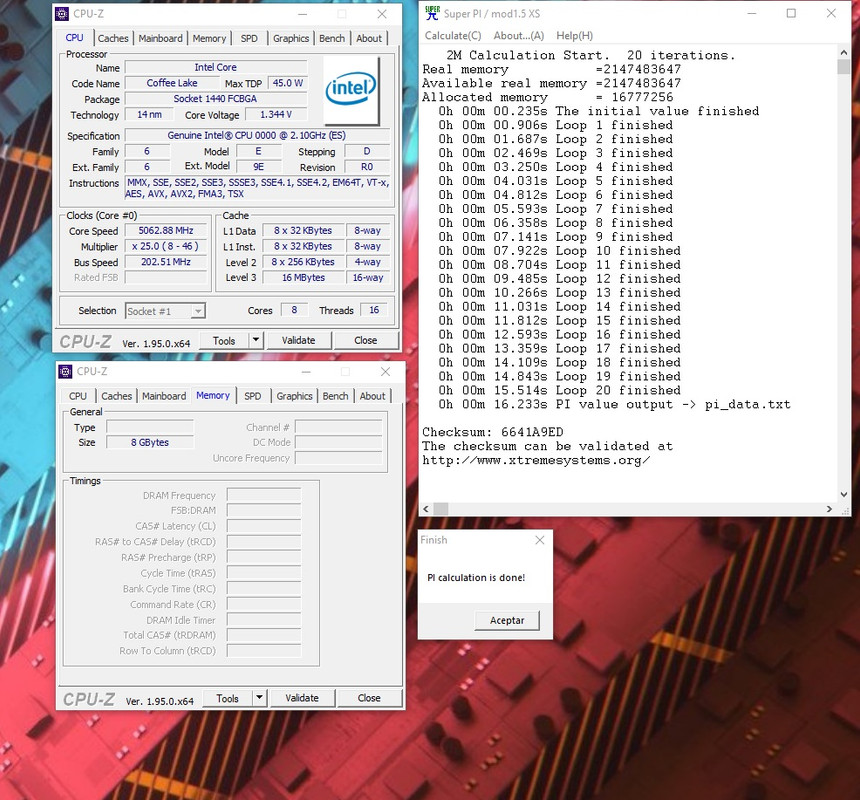Open SPD tab in bottom CPU-Z window
Viewport: 860px width, 800px height.
coord(252,396)
